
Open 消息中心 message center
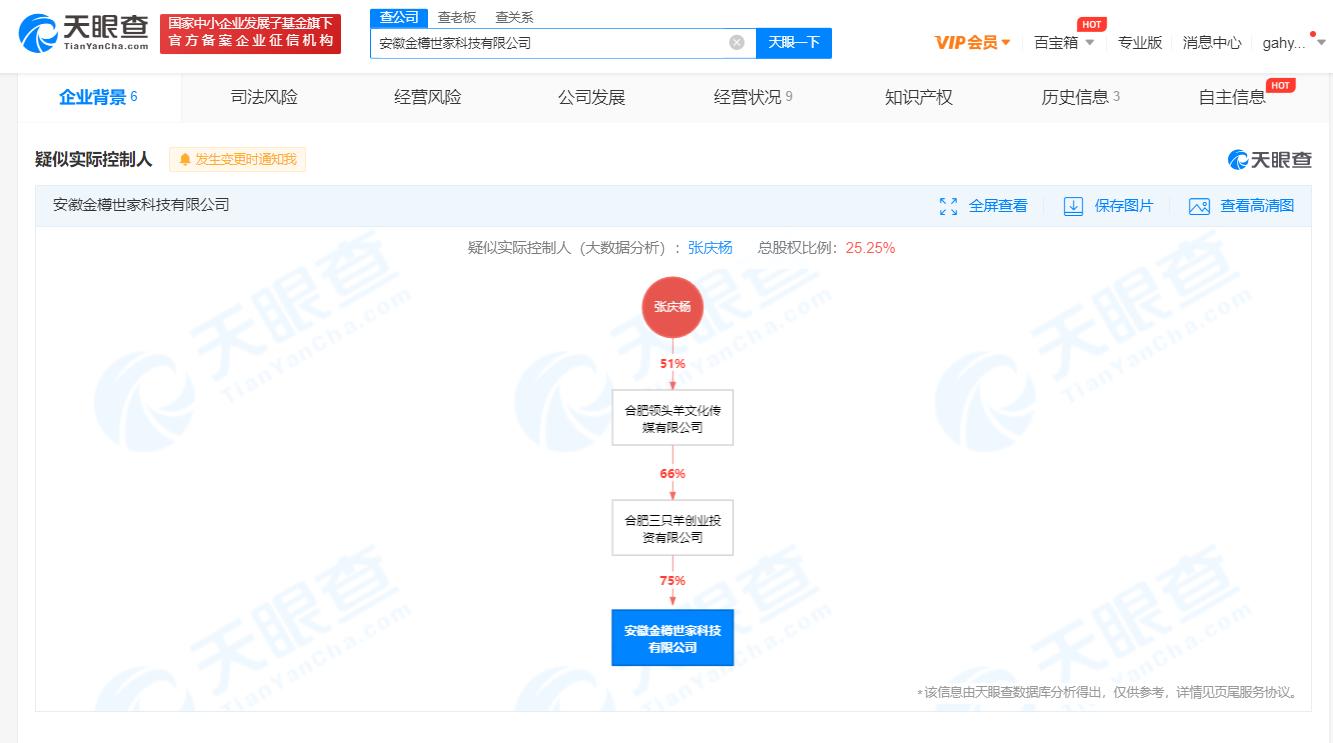[x=1211, y=42]
